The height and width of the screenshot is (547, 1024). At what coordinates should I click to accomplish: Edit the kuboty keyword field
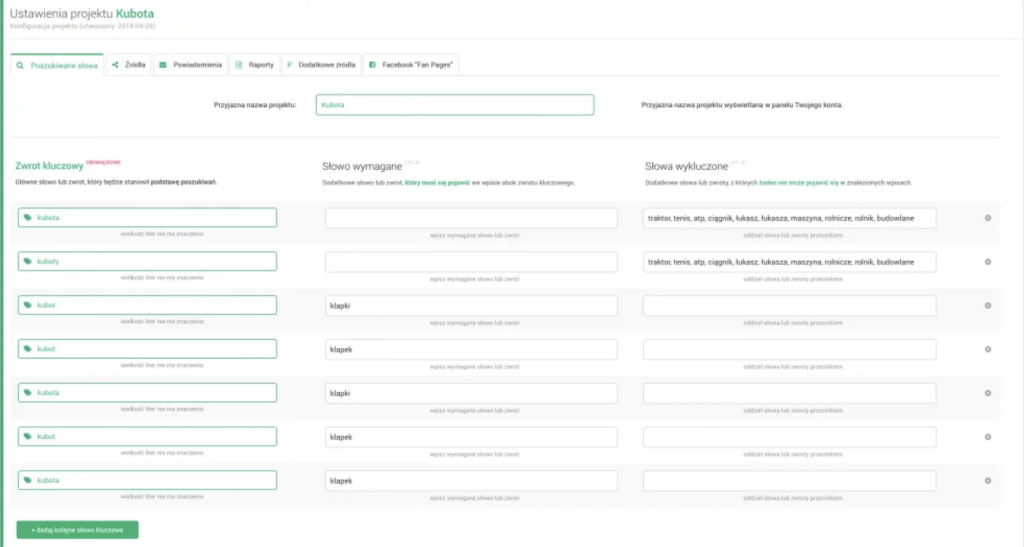coord(148,261)
